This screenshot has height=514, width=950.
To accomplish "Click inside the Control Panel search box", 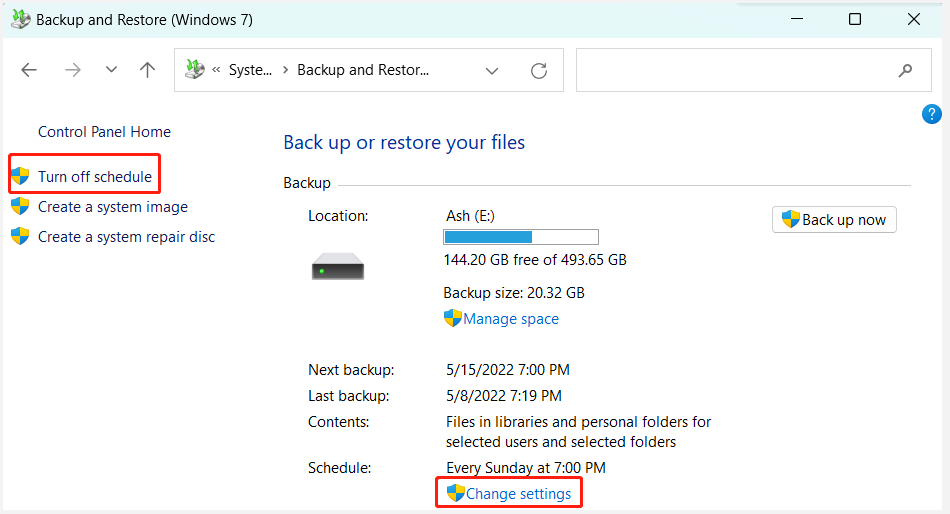I will point(740,71).
